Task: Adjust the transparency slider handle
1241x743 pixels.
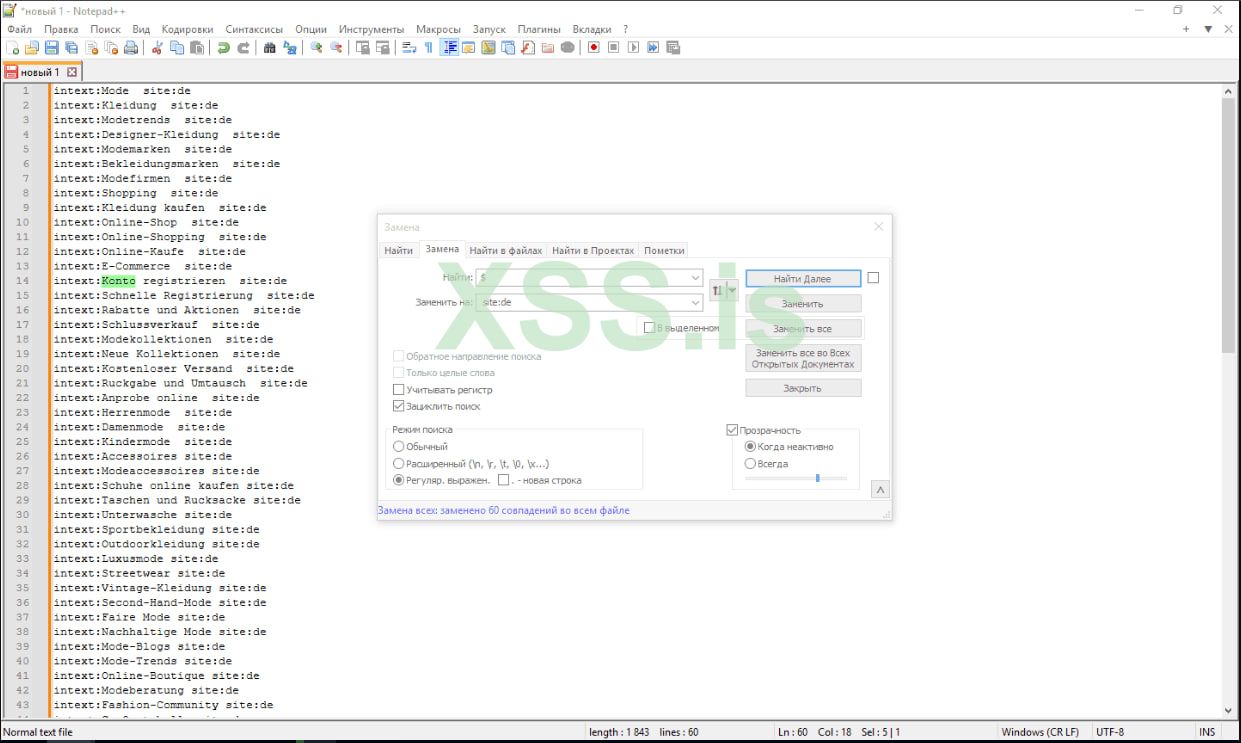Action: coord(817,478)
